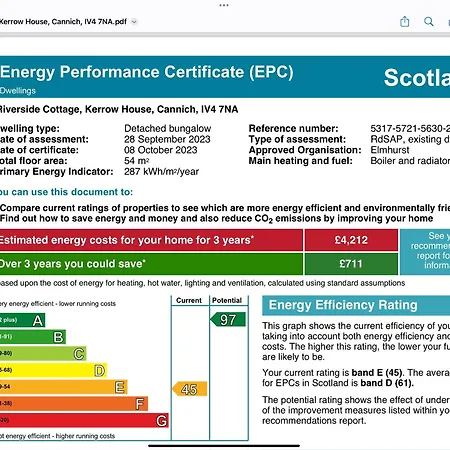Click the 'Reference number:' label
This screenshot has width=450, height=450.
tap(293, 128)
